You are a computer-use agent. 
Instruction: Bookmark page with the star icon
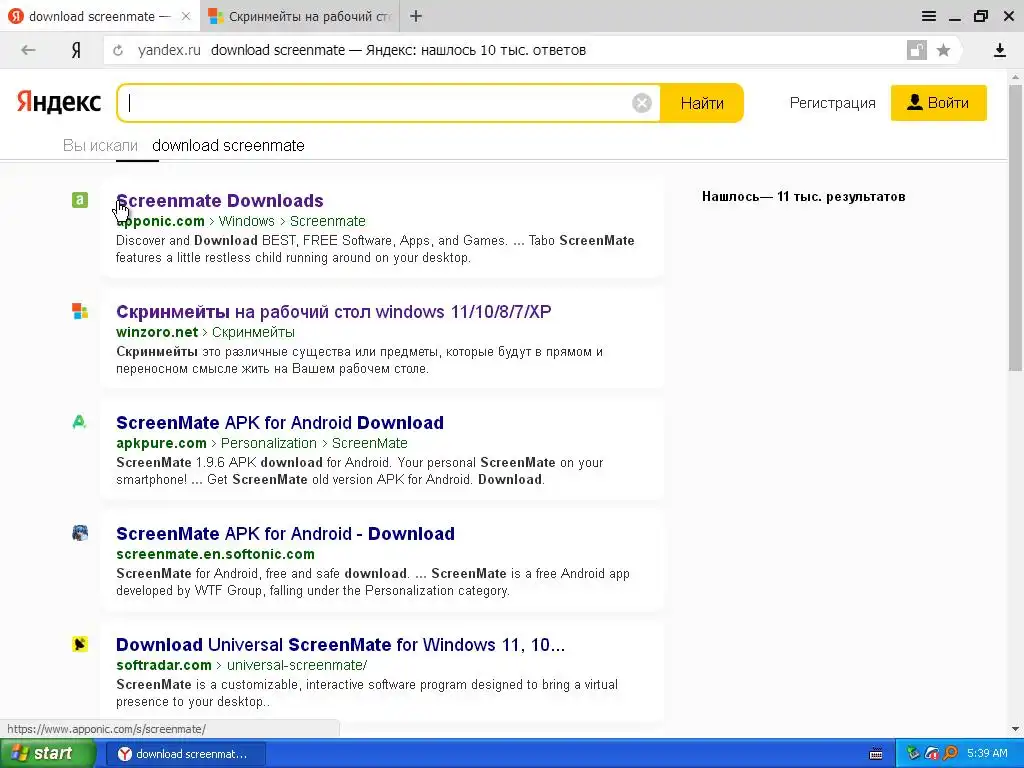[943, 50]
